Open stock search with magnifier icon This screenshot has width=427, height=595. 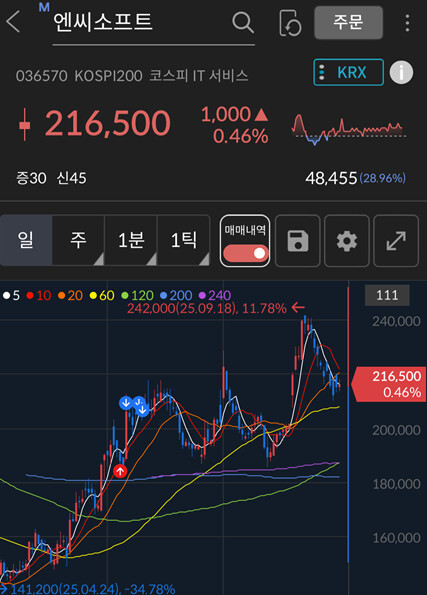coord(243,22)
